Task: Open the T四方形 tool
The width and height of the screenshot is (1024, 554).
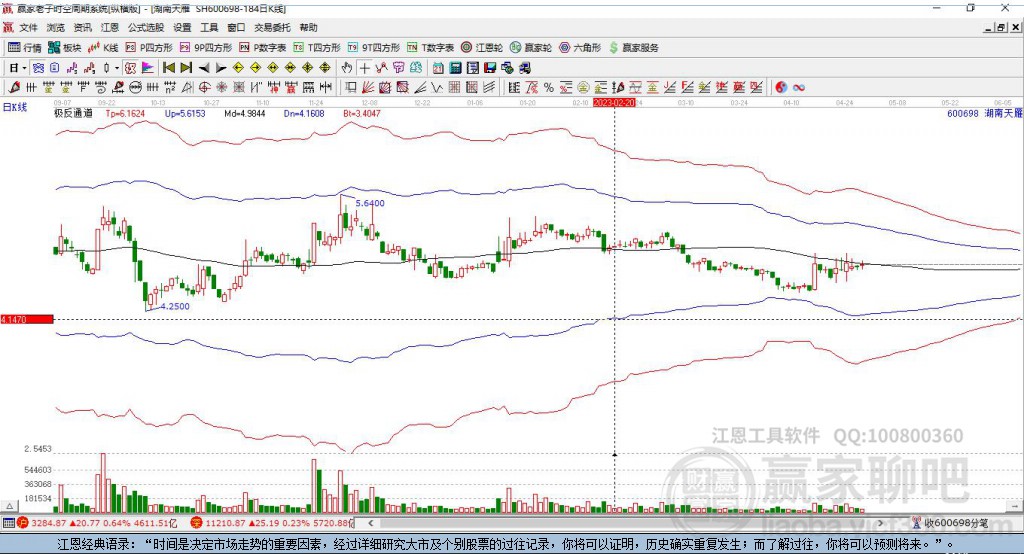Action: click(317, 48)
